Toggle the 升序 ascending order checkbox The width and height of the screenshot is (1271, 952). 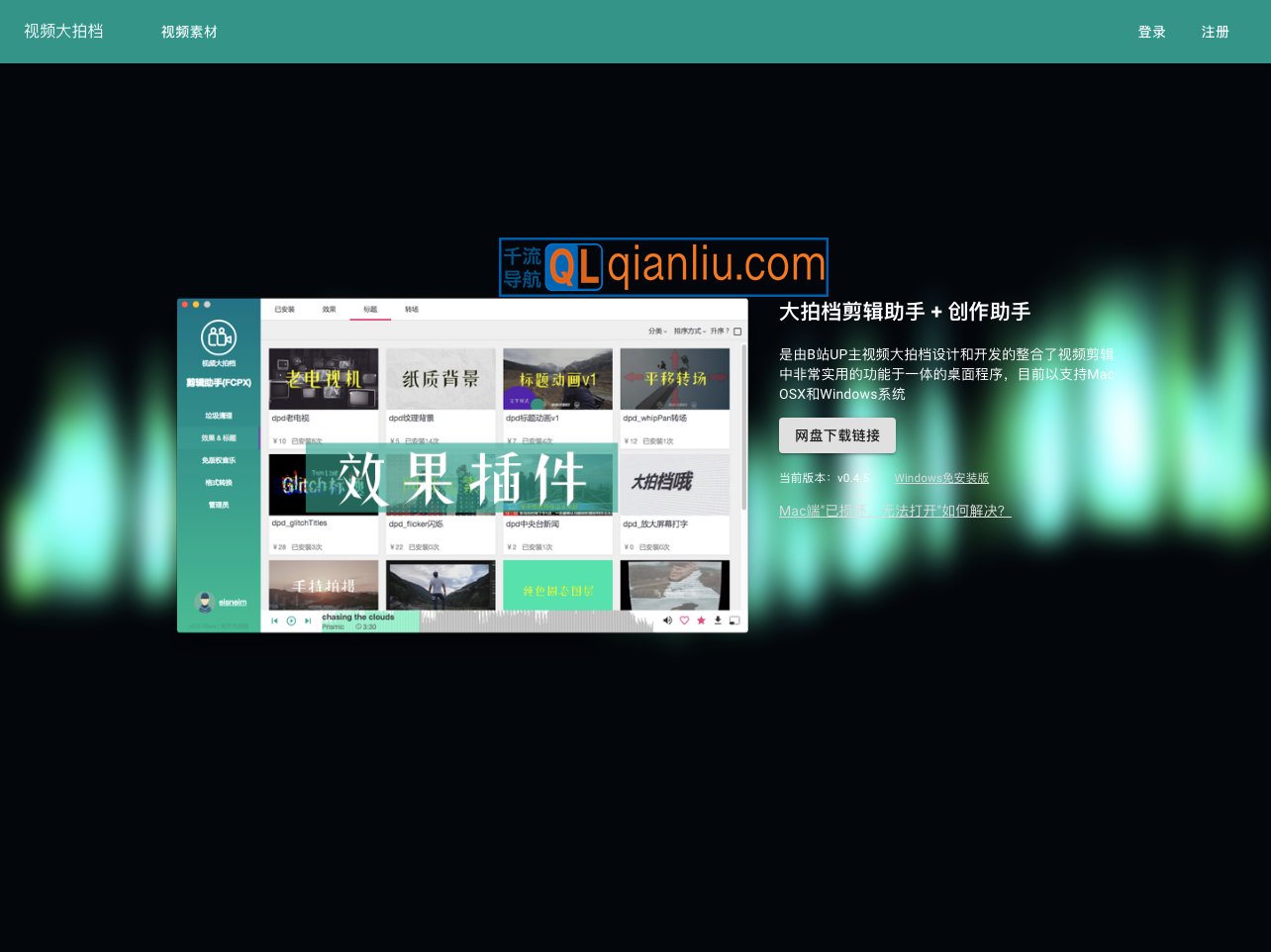737,332
